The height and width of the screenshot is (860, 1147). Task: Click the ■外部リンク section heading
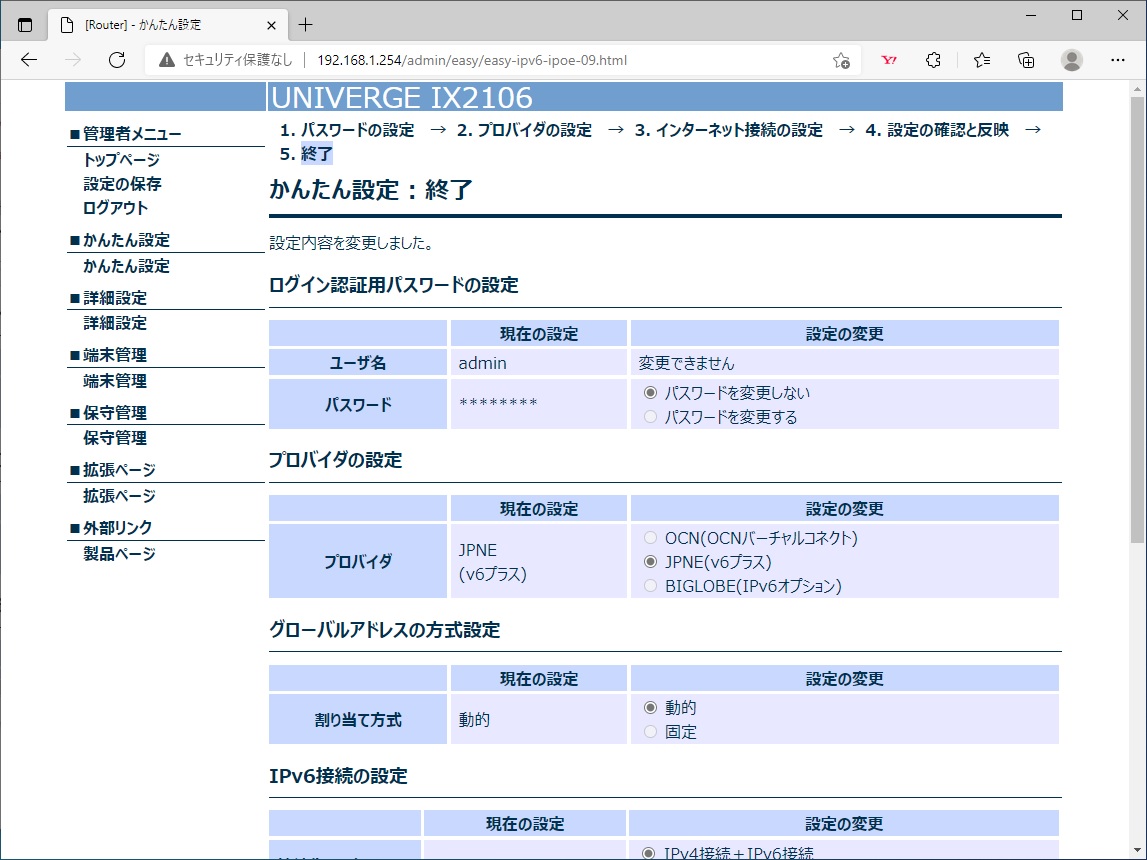click(110, 528)
